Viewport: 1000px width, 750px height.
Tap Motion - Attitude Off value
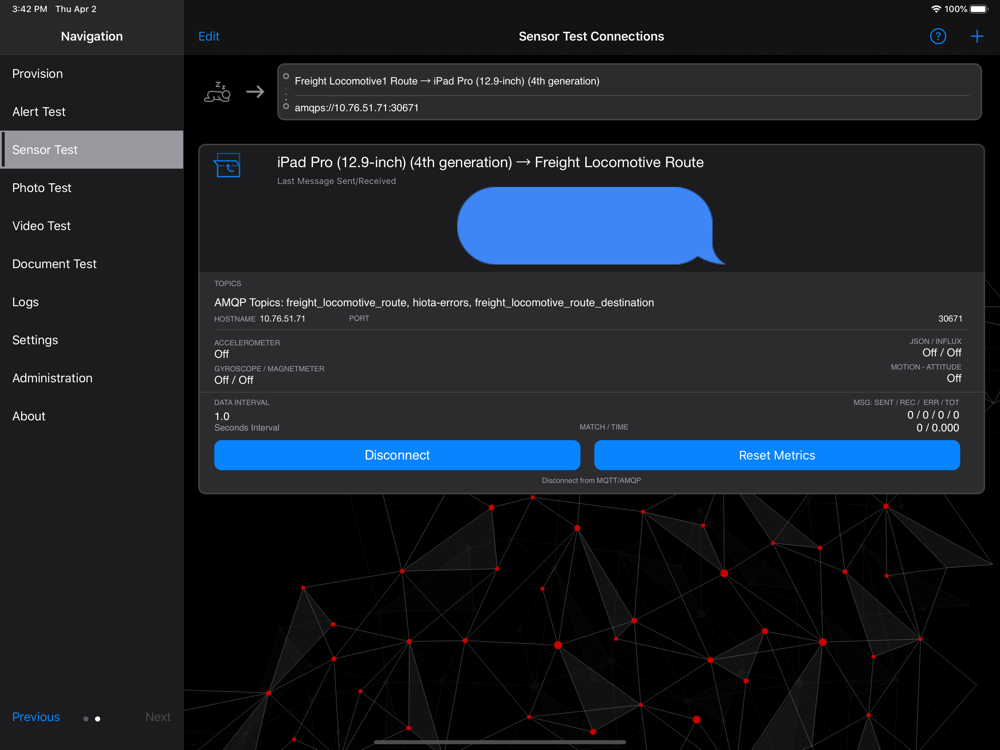pos(953,378)
